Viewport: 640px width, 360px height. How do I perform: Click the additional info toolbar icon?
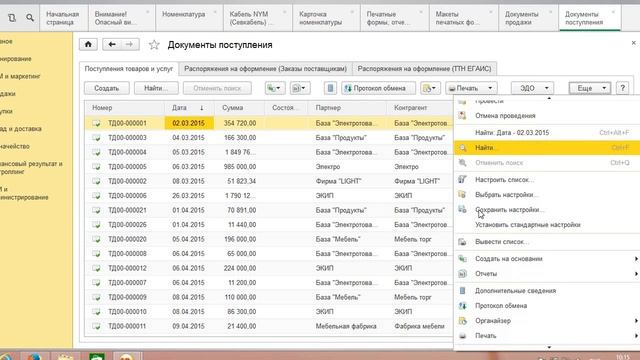pyautogui.click(x=331, y=88)
